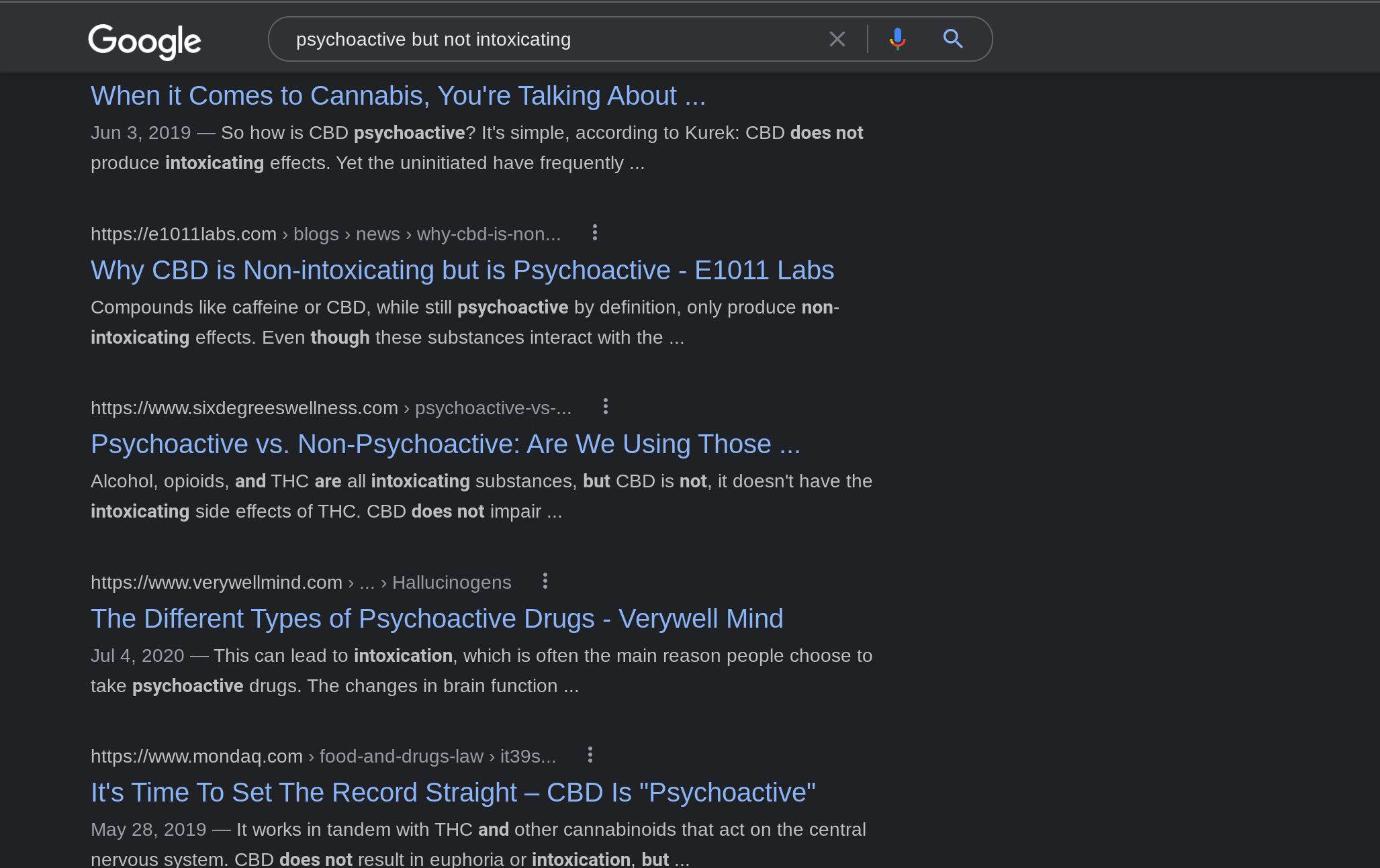The image size is (1380, 868).
Task: Click snippet text 'Compounds like caffeine or CBD'
Action: click(x=228, y=307)
